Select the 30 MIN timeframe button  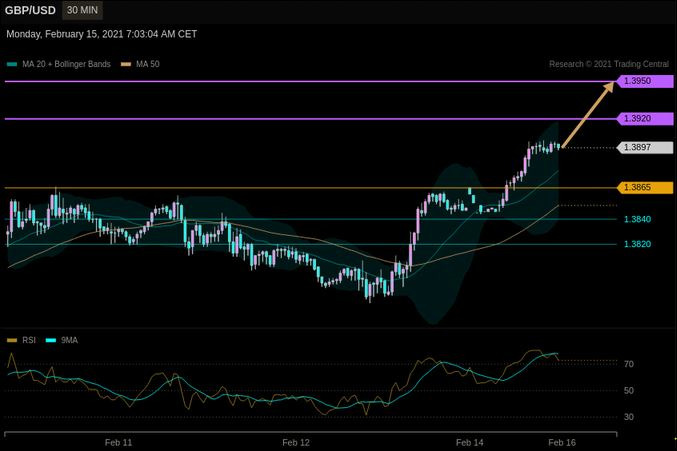pyautogui.click(x=82, y=10)
